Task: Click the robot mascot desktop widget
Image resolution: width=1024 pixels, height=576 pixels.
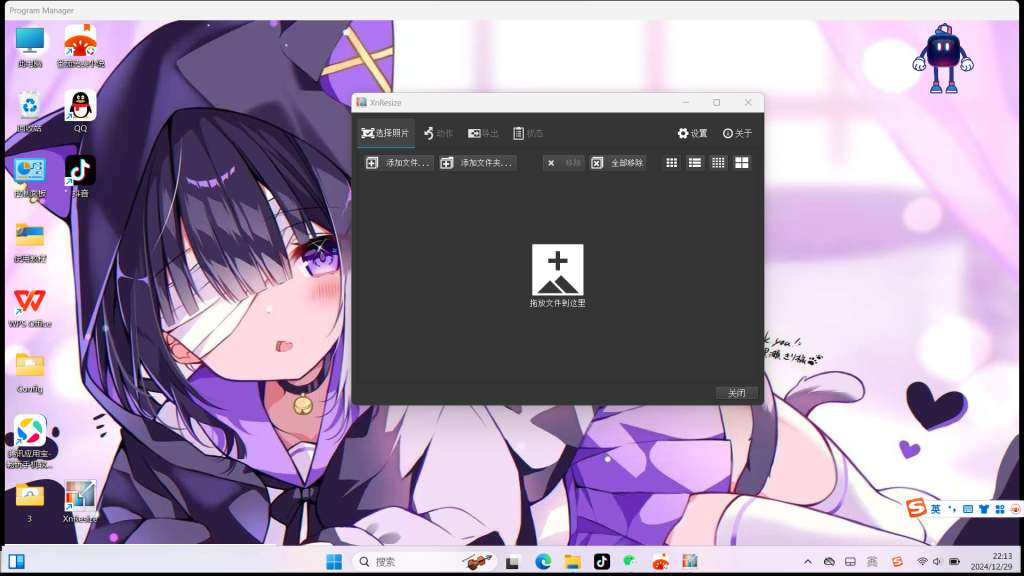Action: click(x=943, y=59)
